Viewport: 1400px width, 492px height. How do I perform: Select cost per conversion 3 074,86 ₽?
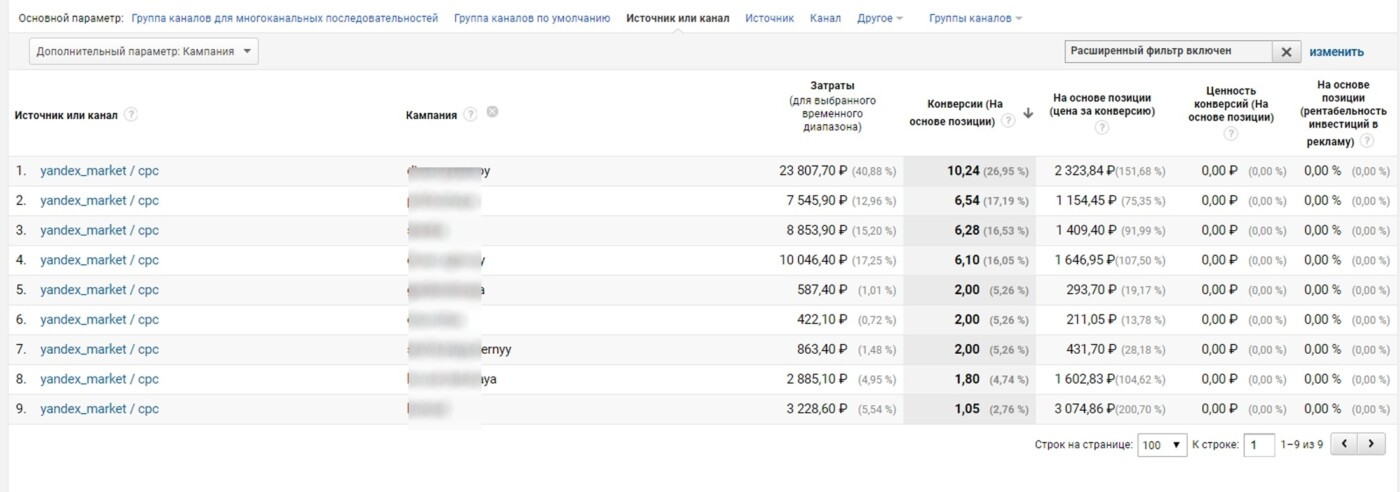(1084, 409)
